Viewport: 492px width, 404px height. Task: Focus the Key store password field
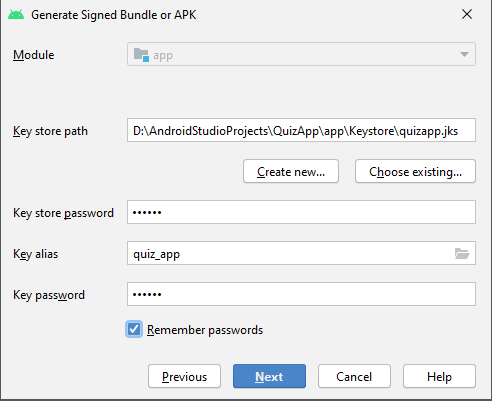pyautogui.click(x=301, y=212)
